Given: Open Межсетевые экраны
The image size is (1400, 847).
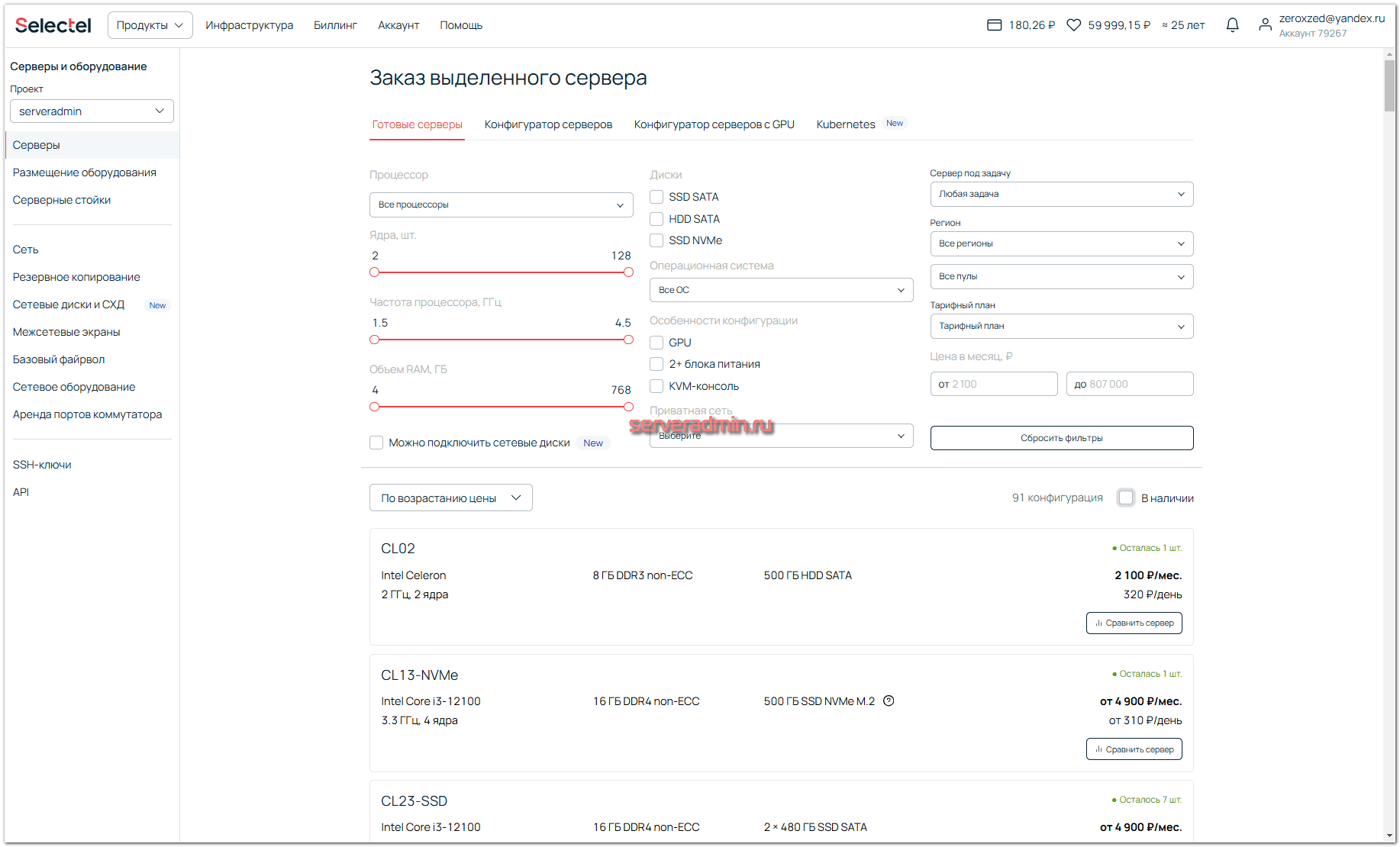Looking at the screenshot, I should (66, 332).
